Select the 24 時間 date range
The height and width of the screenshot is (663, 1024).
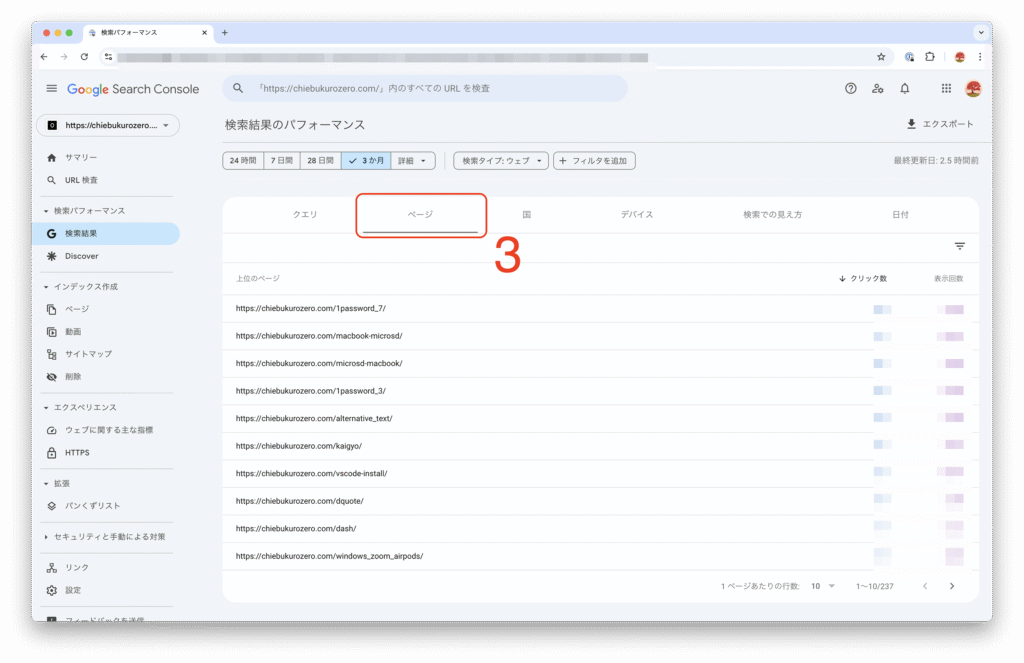tap(243, 161)
